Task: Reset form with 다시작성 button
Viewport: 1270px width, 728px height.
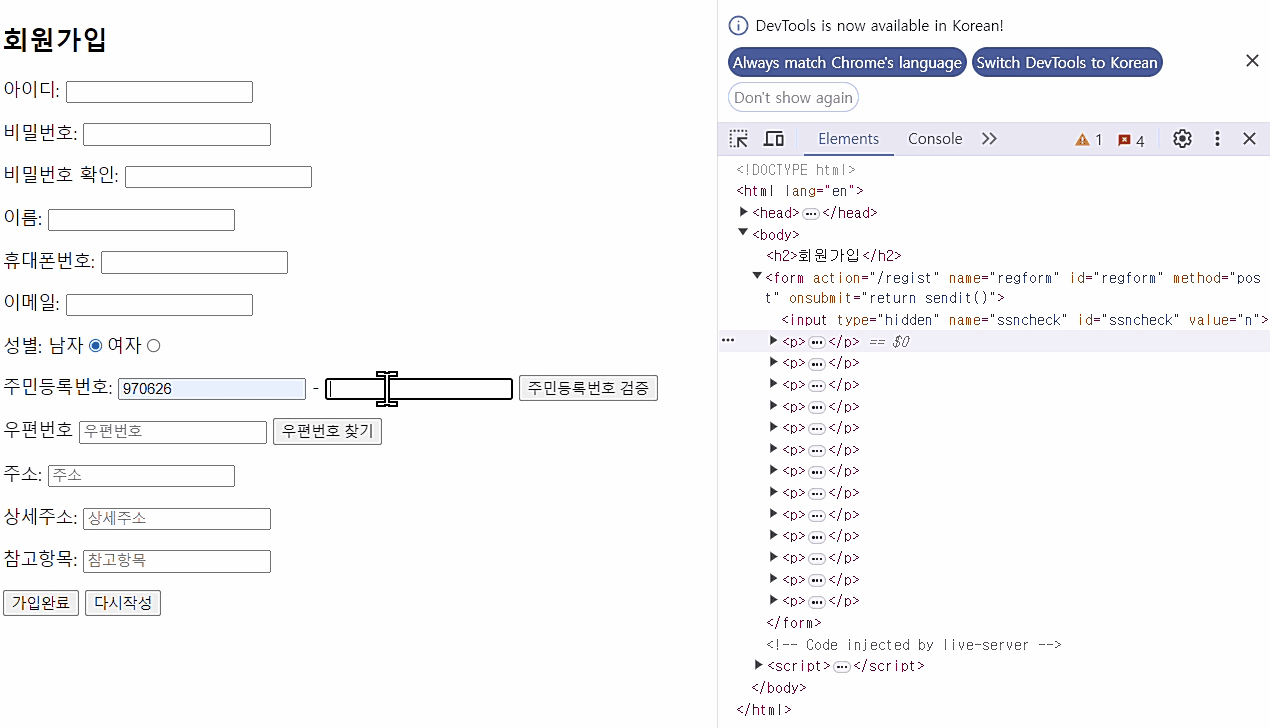Action: [123, 603]
